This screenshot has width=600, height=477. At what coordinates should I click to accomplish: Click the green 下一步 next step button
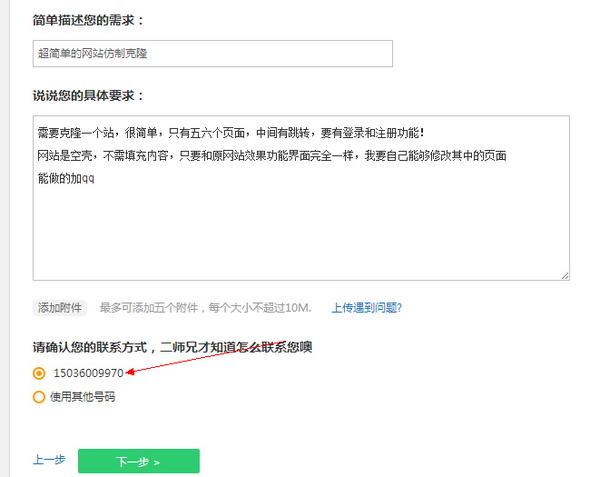[x=139, y=461]
